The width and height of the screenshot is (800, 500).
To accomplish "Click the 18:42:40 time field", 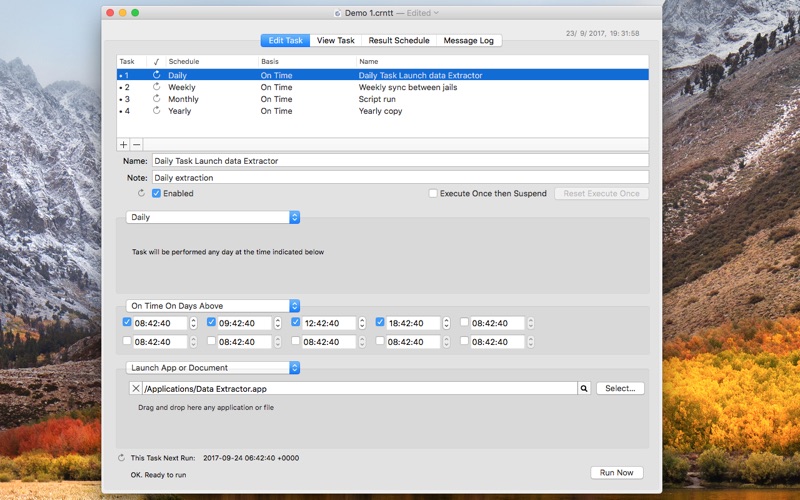I will pyautogui.click(x=413, y=323).
